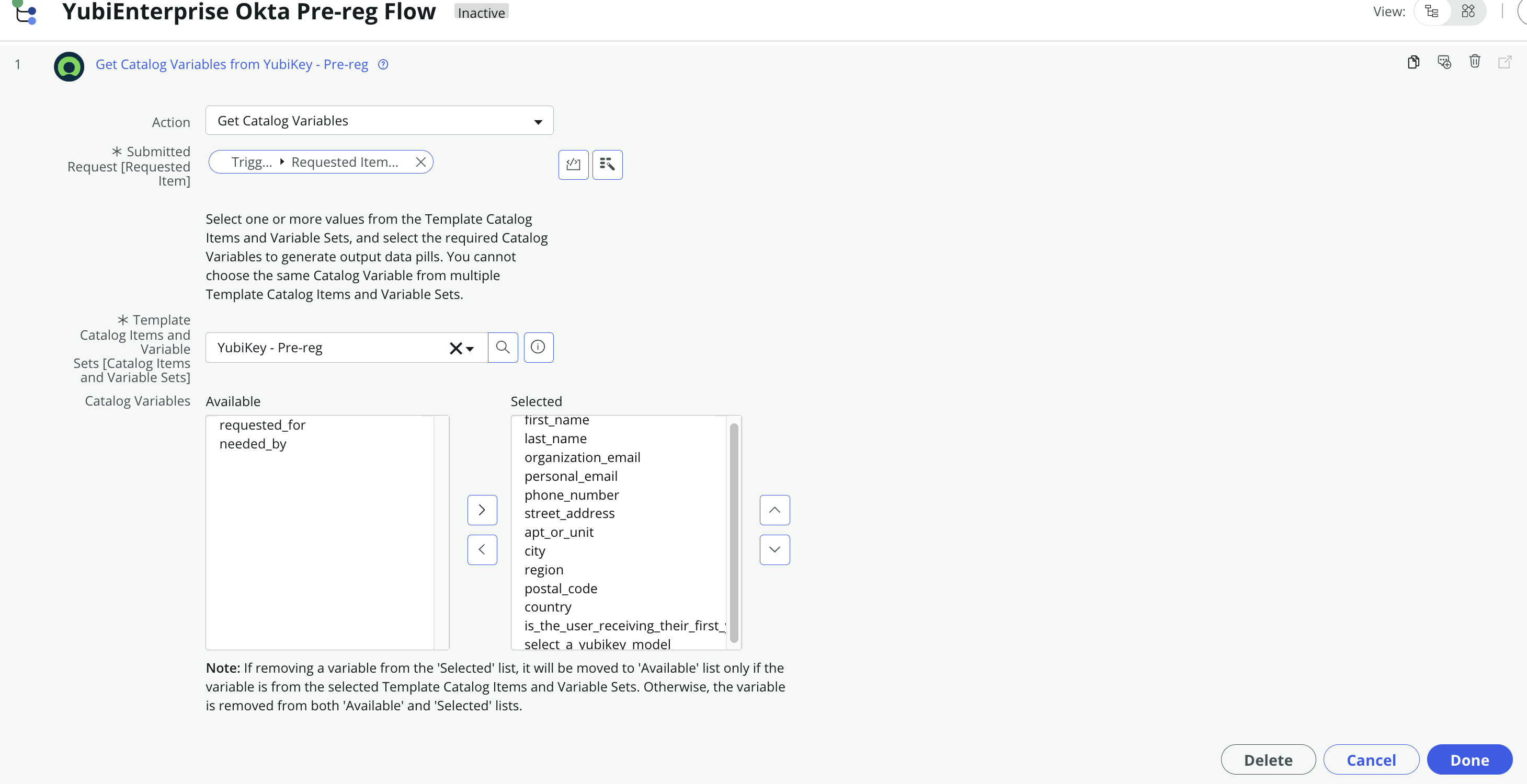
Task: Move variable back to Available with left arrow
Action: tap(482, 549)
